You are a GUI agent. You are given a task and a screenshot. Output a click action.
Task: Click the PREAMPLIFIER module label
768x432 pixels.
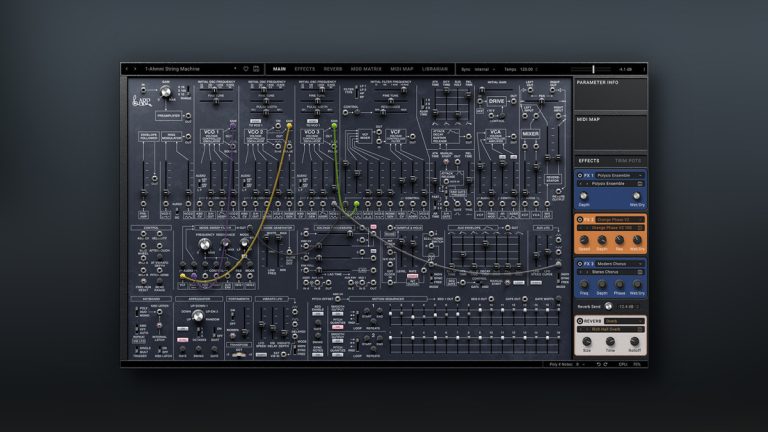[168, 116]
